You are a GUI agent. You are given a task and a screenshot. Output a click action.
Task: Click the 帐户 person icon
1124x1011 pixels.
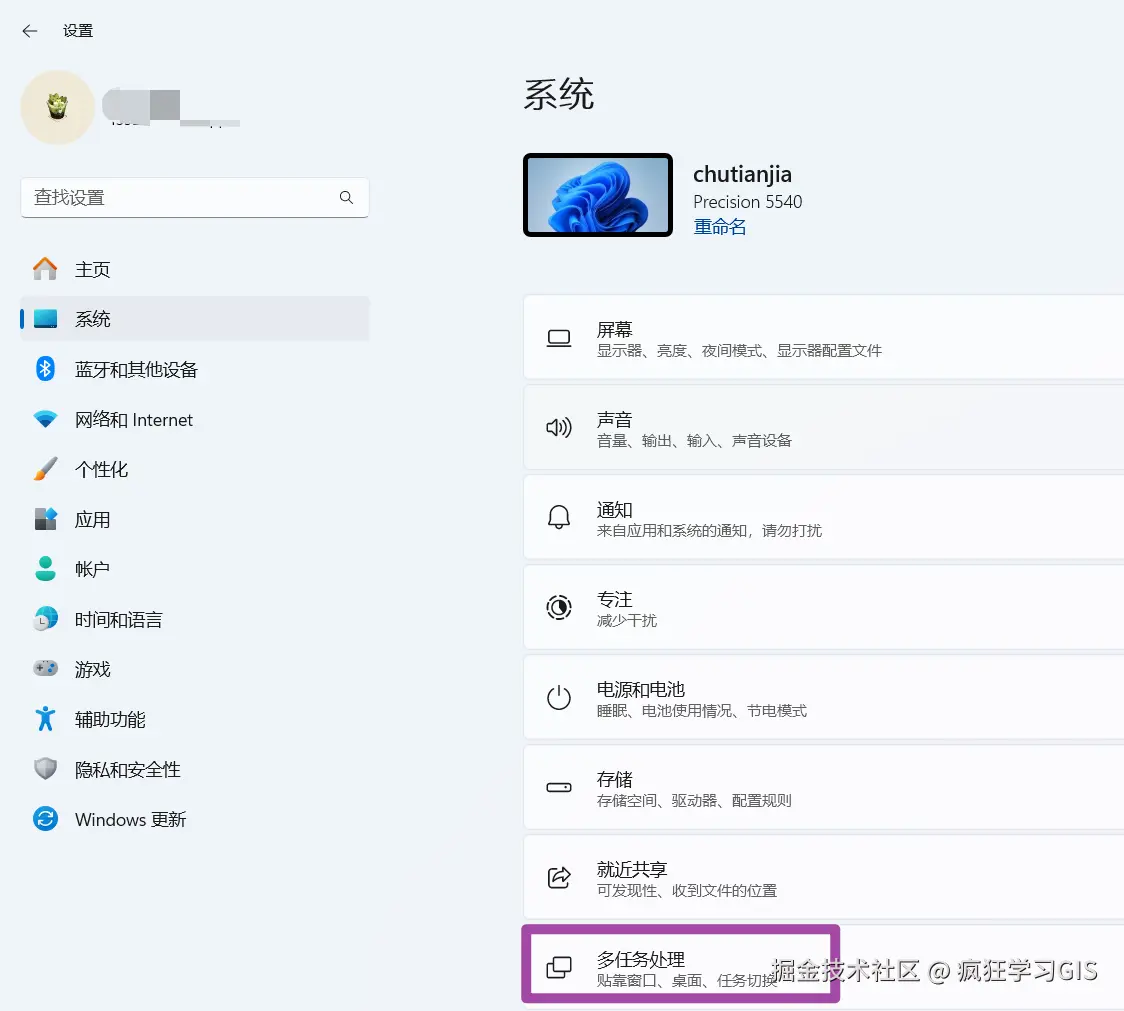point(45,569)
